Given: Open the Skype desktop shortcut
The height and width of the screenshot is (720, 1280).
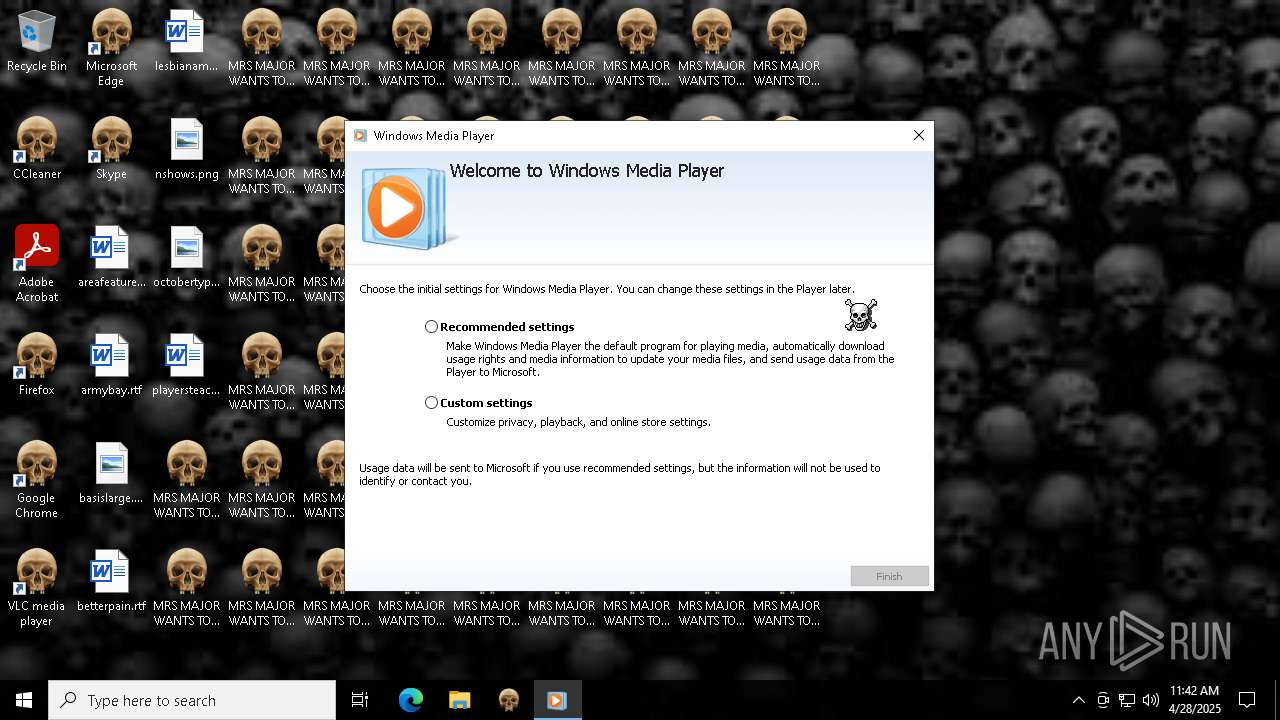Looking at the screenshot, I should click(111, 150).
